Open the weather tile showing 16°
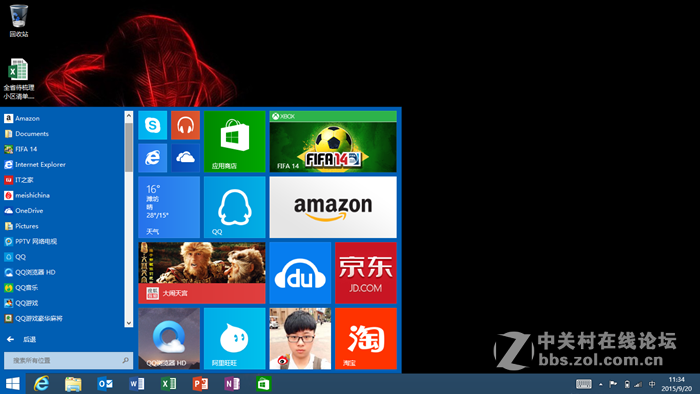Viewport: 700px width, 394px height. (x=169, y=207)
